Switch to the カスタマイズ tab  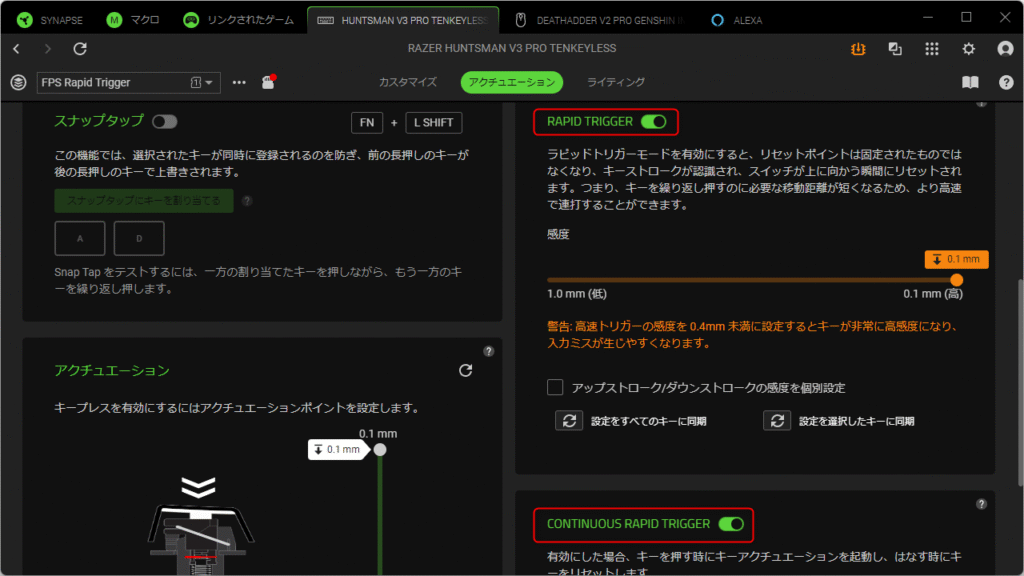point(408,82)
